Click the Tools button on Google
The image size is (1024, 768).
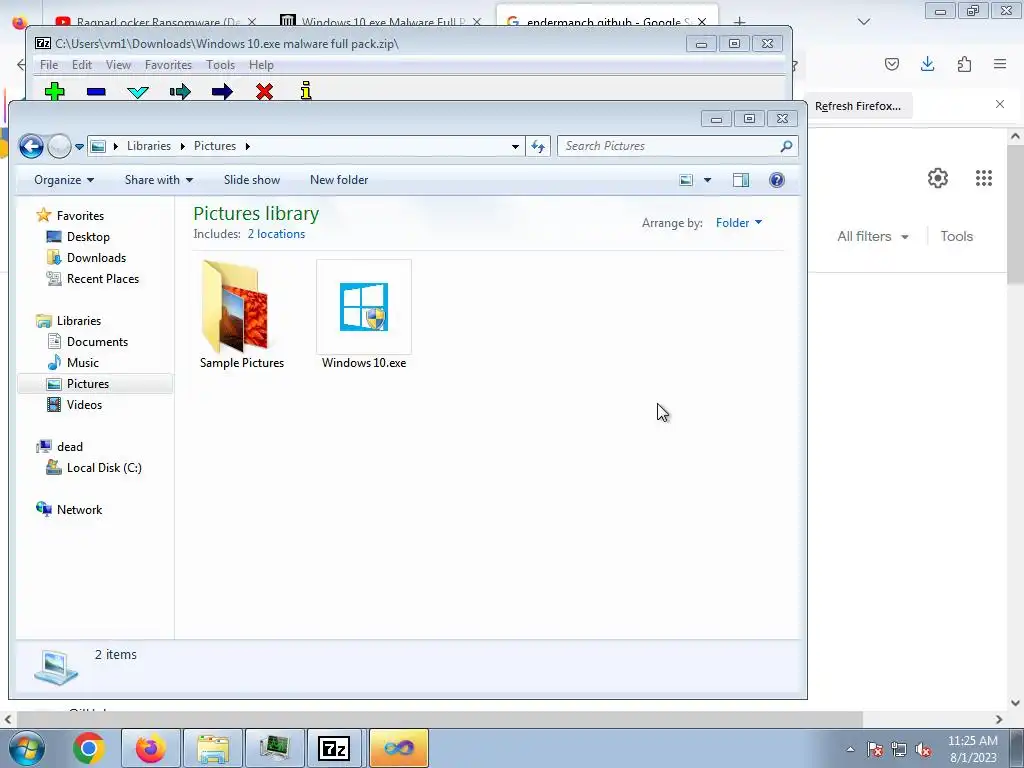click(956, 236)
